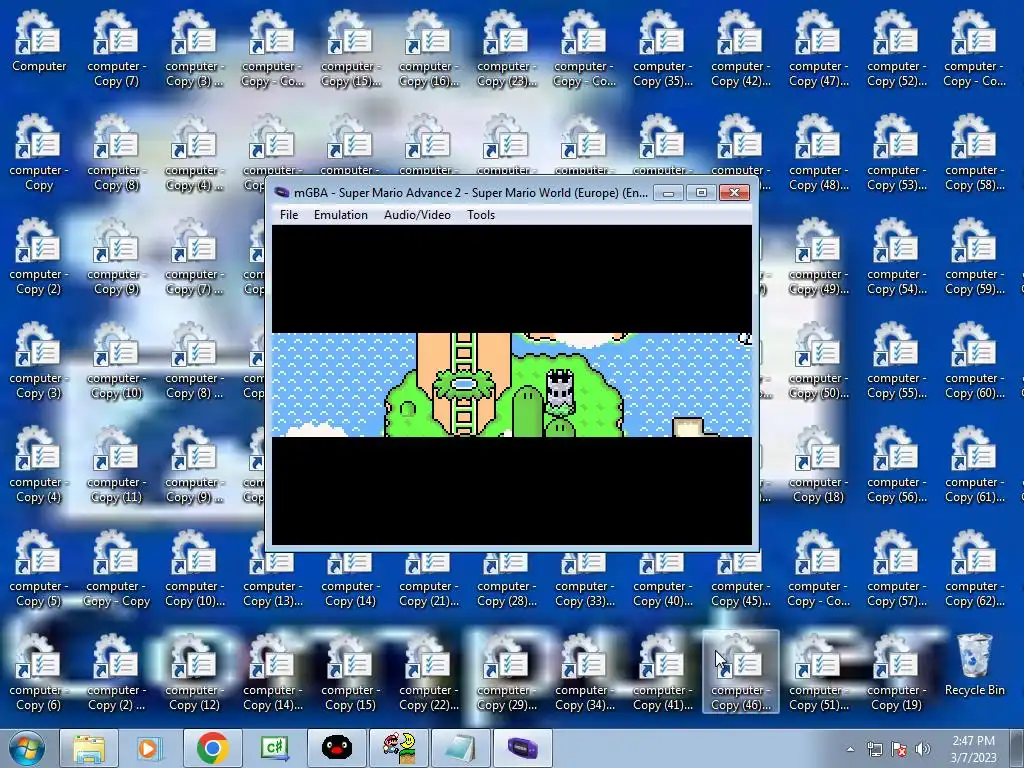Screen dimensions: 1024x768
Task: Select the computer - Copy (23) shortcut
Action: coord(506,48)
